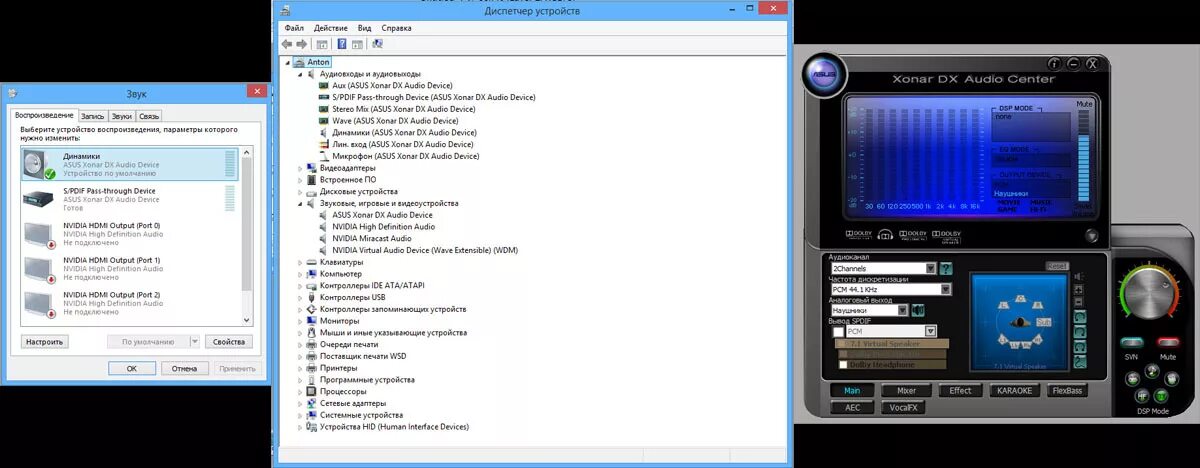Click the Свойства button
This screenshot has height=468, width=1200.
click(229, 341)
